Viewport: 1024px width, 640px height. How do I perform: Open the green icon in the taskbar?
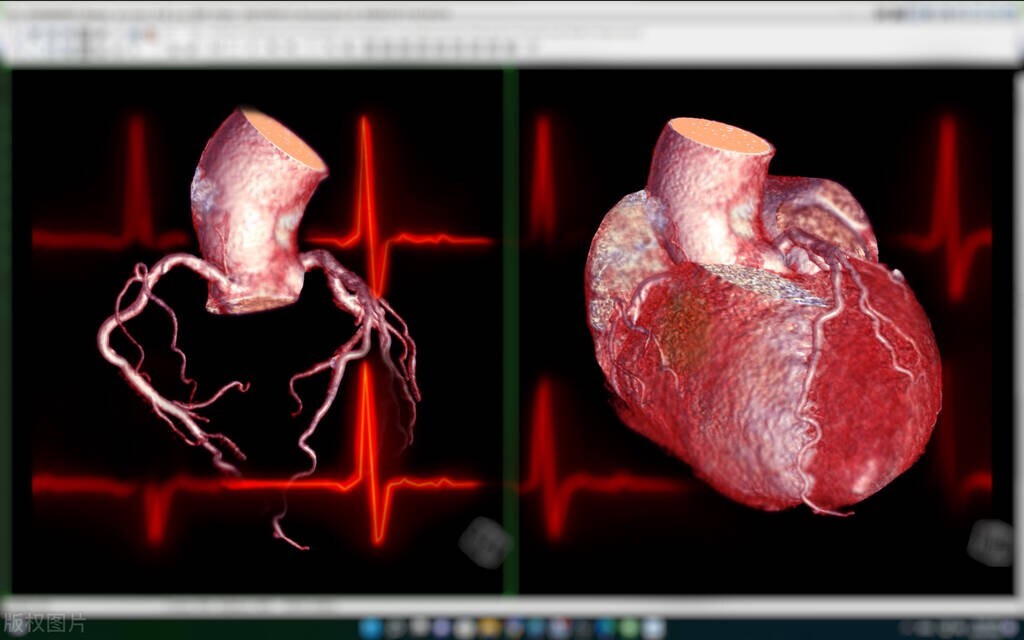tap(628, 628)
